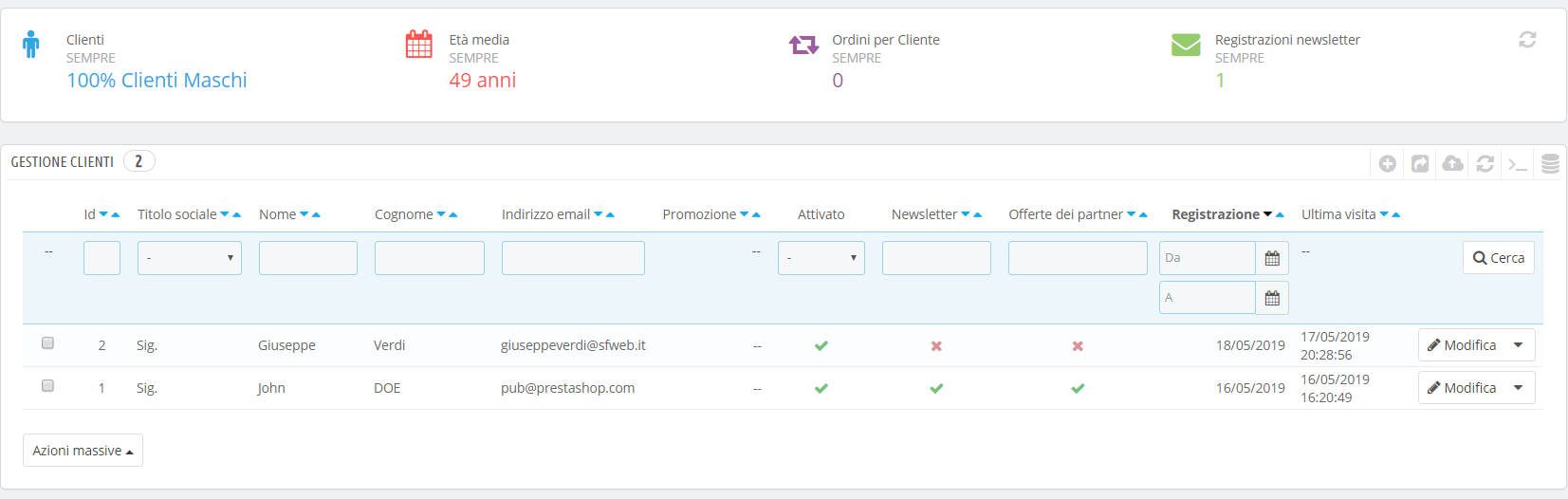Click the Offerte dei partner filter field
Screen dimensions: 1568x499
(x=1078, y=258)
